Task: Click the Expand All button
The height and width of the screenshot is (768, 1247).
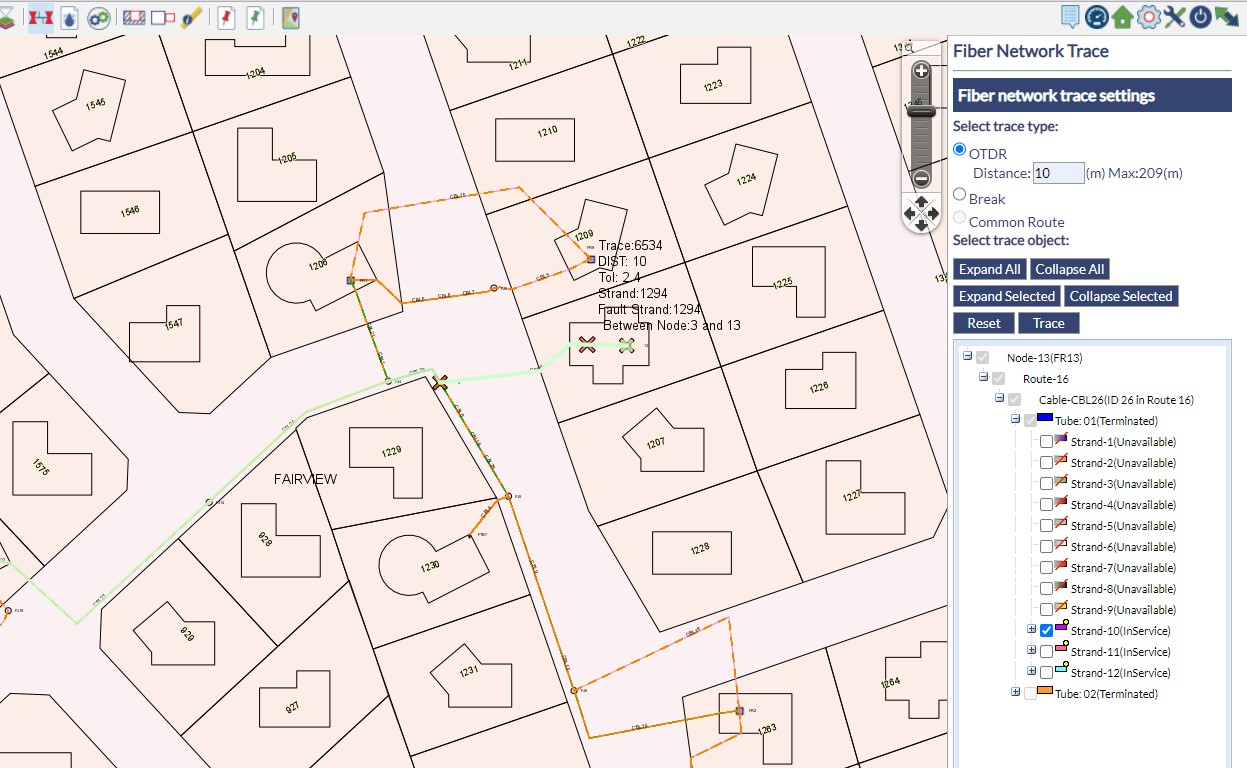Action: (x=989, y=269)
